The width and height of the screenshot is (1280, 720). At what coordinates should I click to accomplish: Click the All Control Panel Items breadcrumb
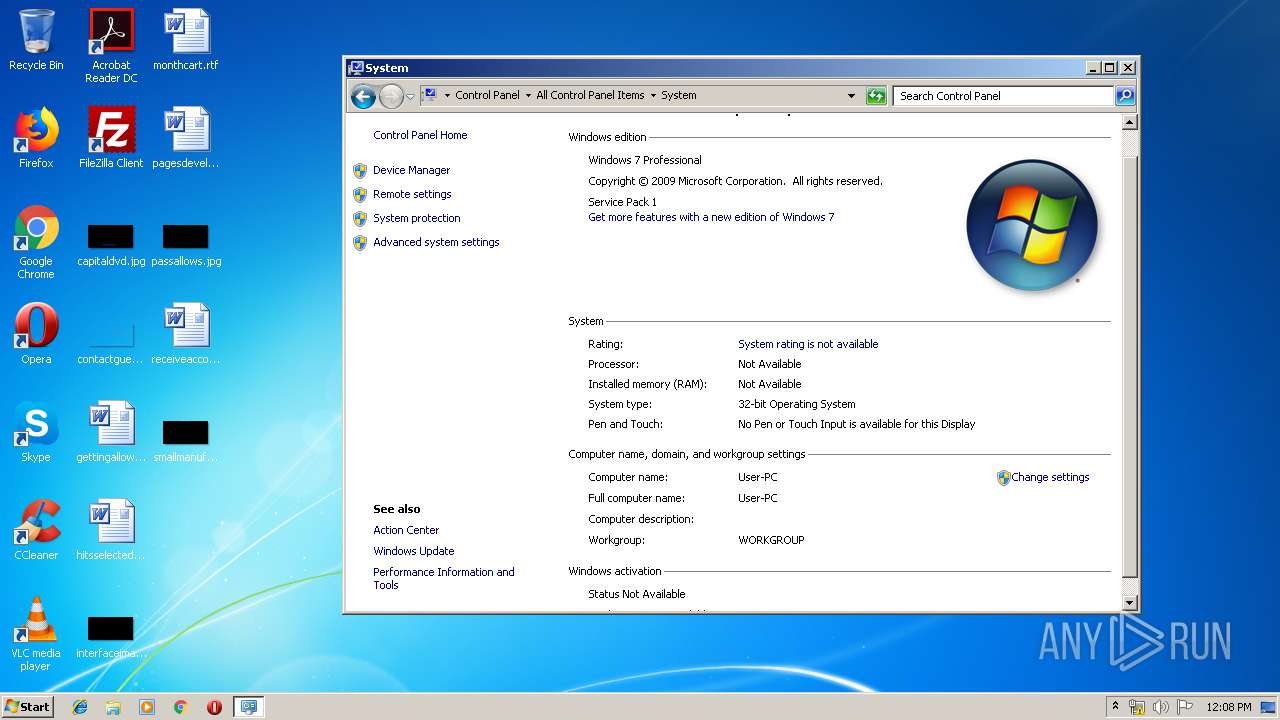pyautogui.click(x=590, y=96)
